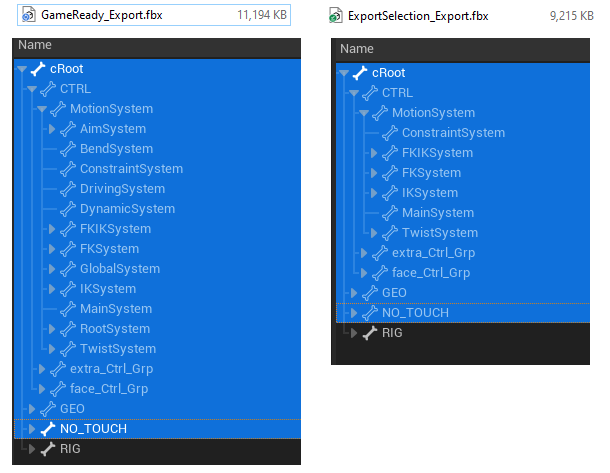This screenshot has height=473, width=610.
Task: Click cRoot bone icon in right tree
Action: [x=360, y=73]
